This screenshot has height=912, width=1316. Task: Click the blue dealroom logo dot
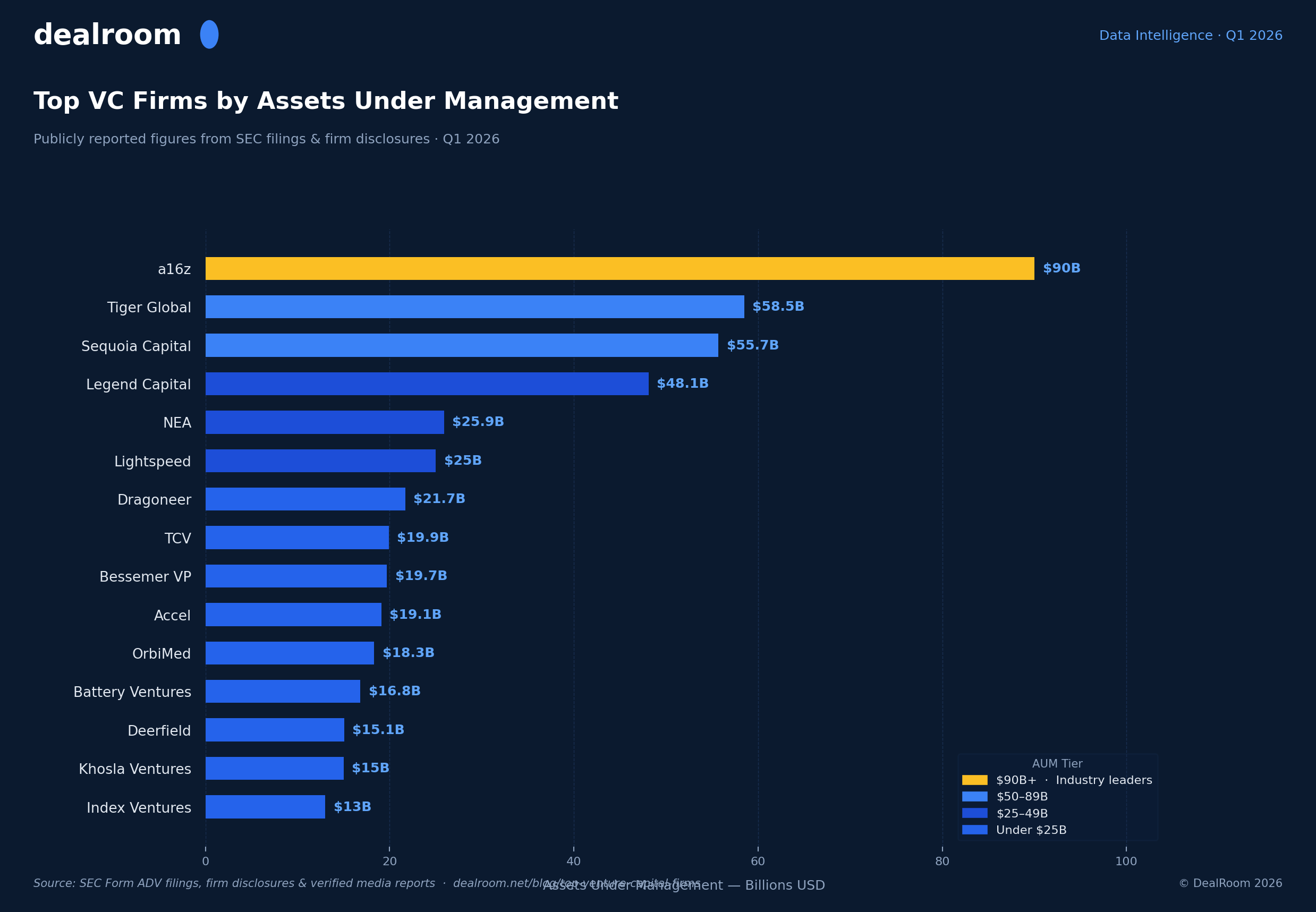point(209,35)
